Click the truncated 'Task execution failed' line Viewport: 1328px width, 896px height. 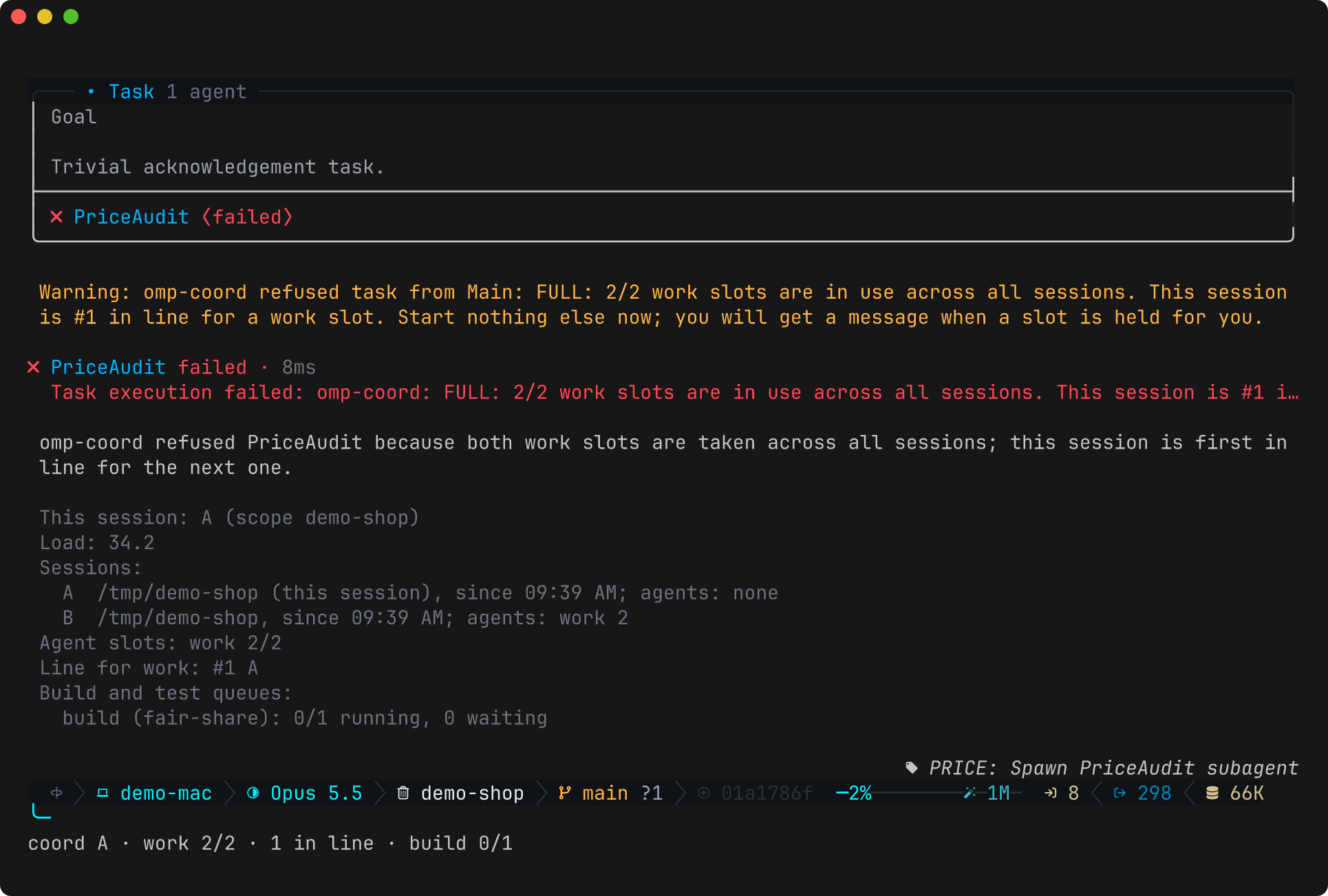click(674, 392)
